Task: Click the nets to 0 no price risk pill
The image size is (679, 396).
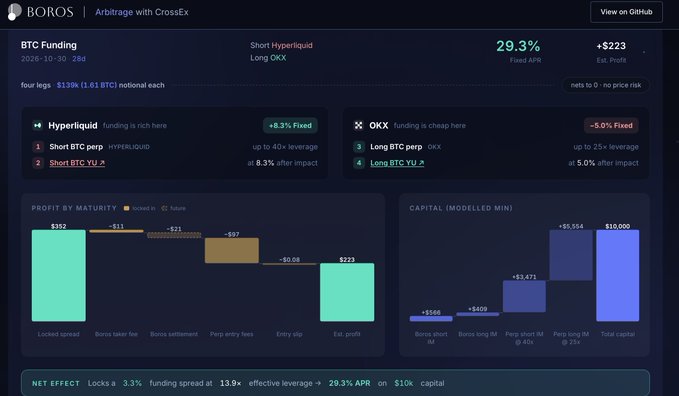Action: click(605, 85)
